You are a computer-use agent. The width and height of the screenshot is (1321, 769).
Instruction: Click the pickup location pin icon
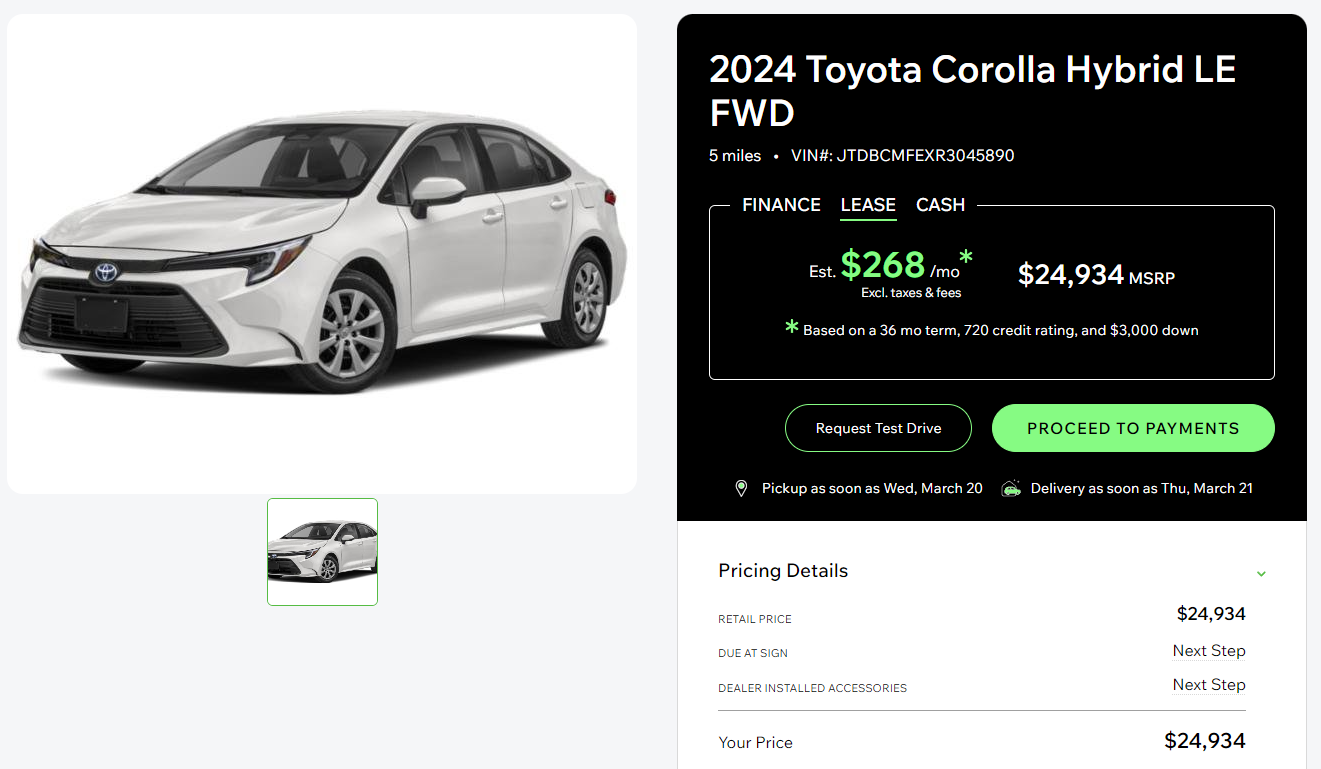pyautogui.click(x=741, y=488)
